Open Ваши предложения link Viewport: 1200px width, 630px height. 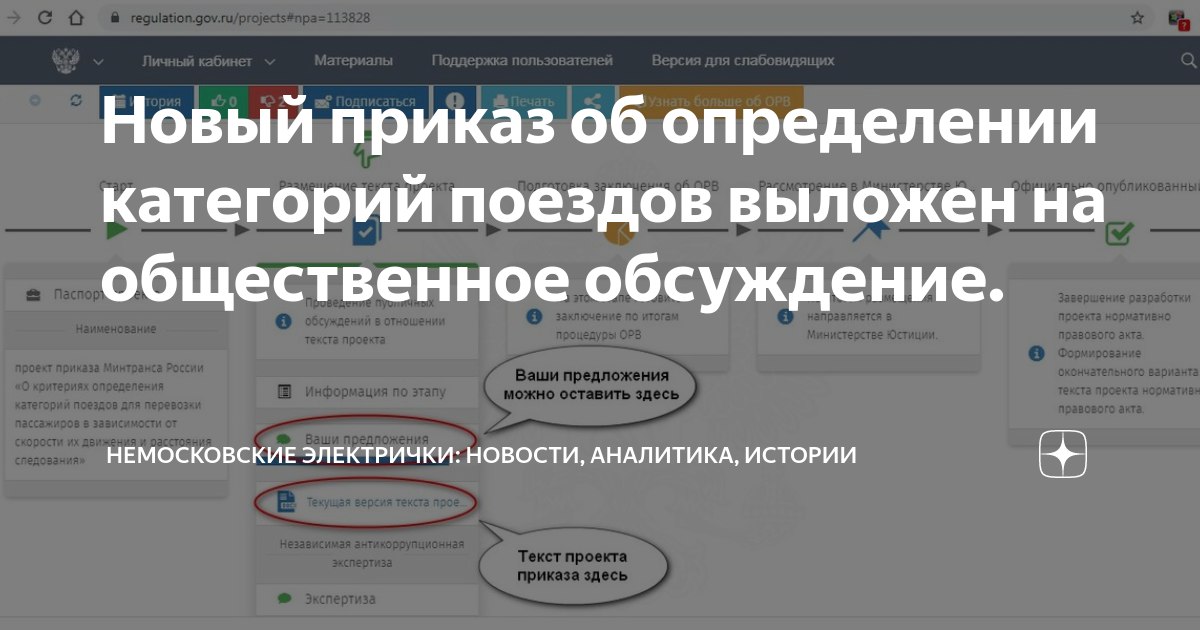pos(366,439)
